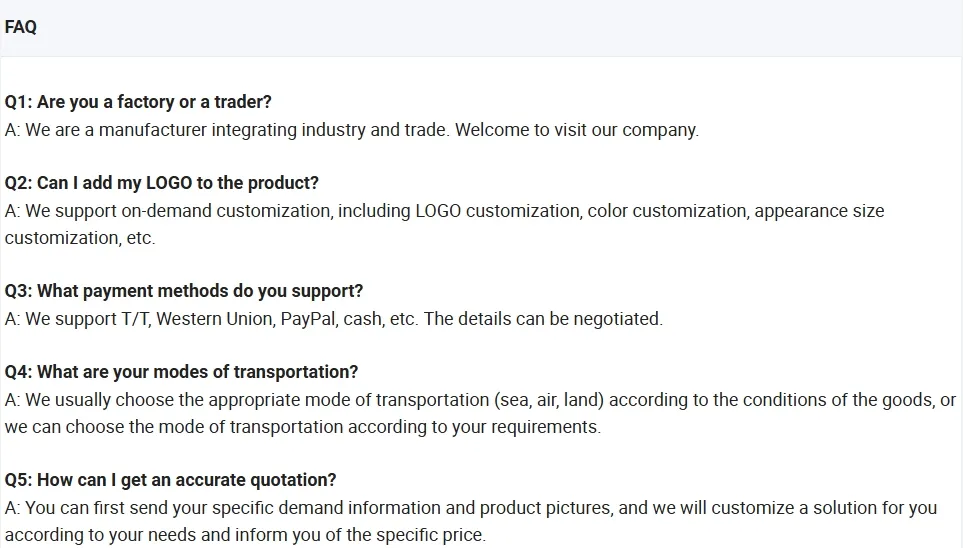Viewport: 963px width, 548px height.
Task: Click the FAQ section heading
Action: pyautogui.click(x=21, y=27)
